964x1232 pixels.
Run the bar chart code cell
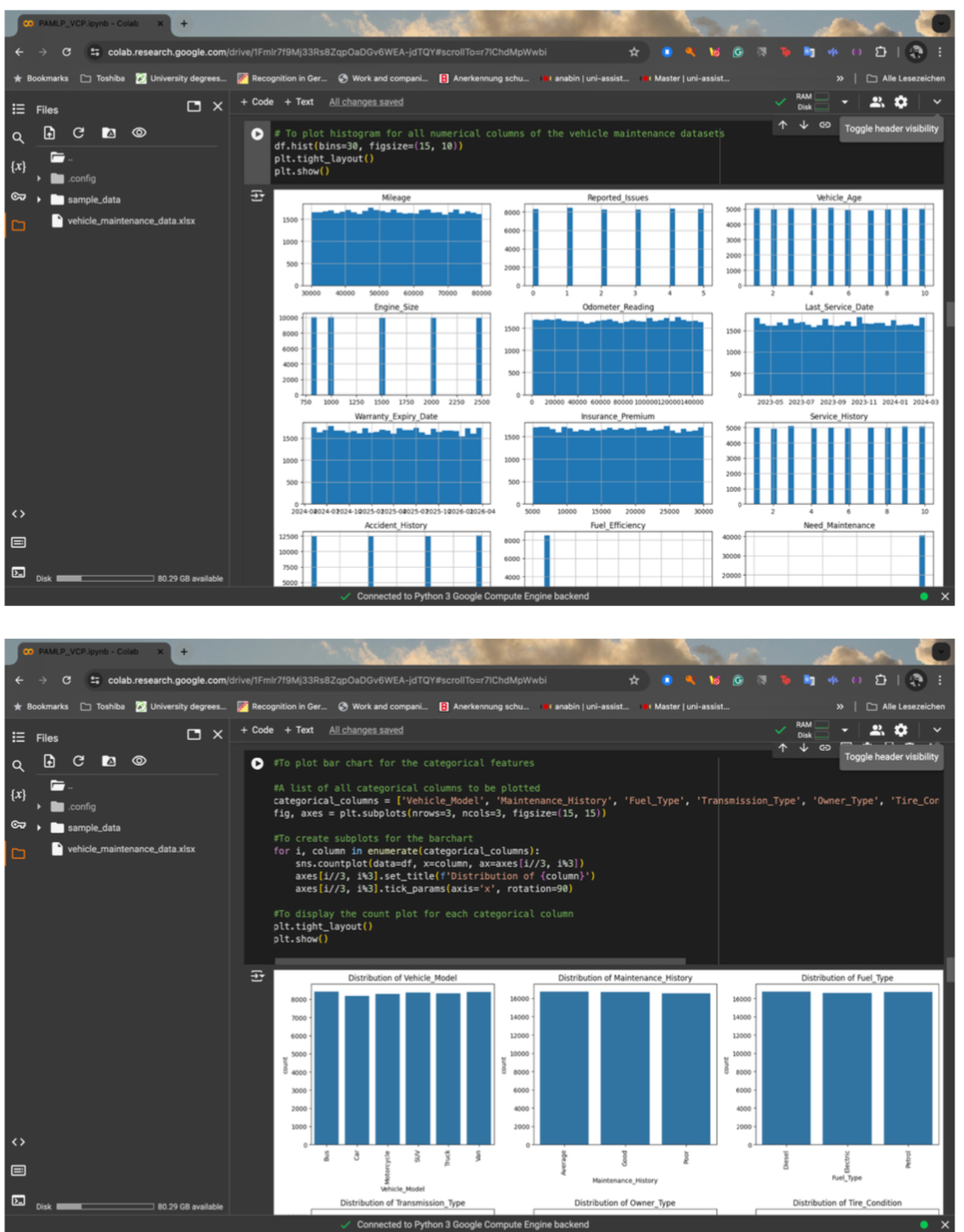(257, 763)
